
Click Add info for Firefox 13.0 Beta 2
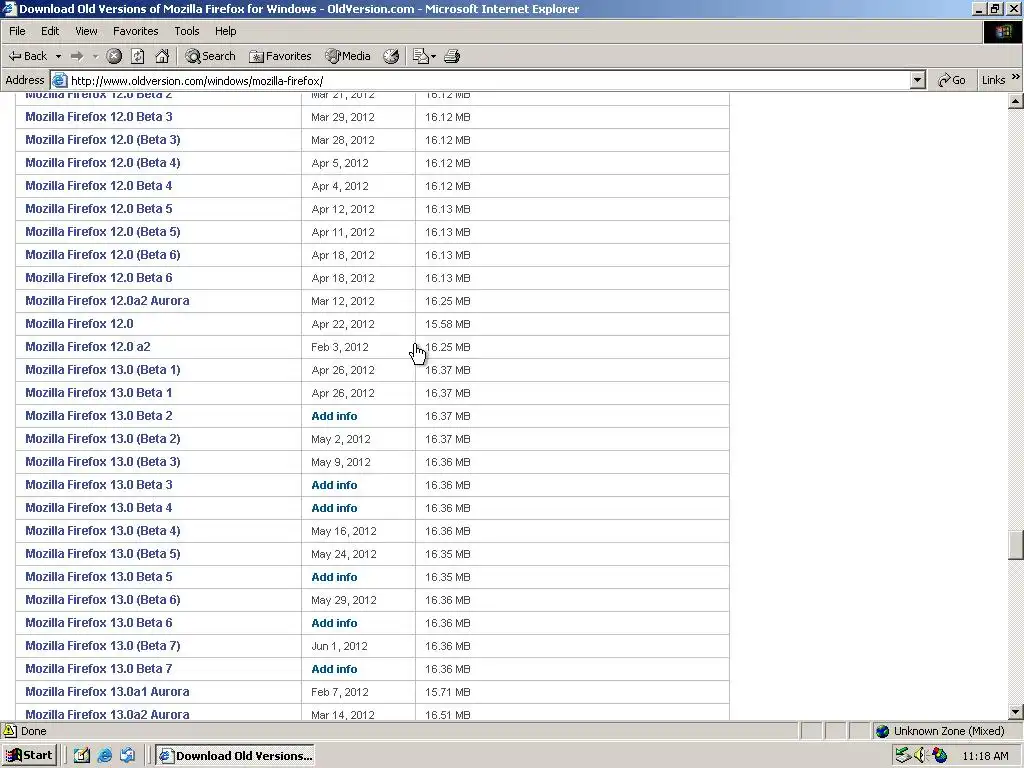coord(334,416)
